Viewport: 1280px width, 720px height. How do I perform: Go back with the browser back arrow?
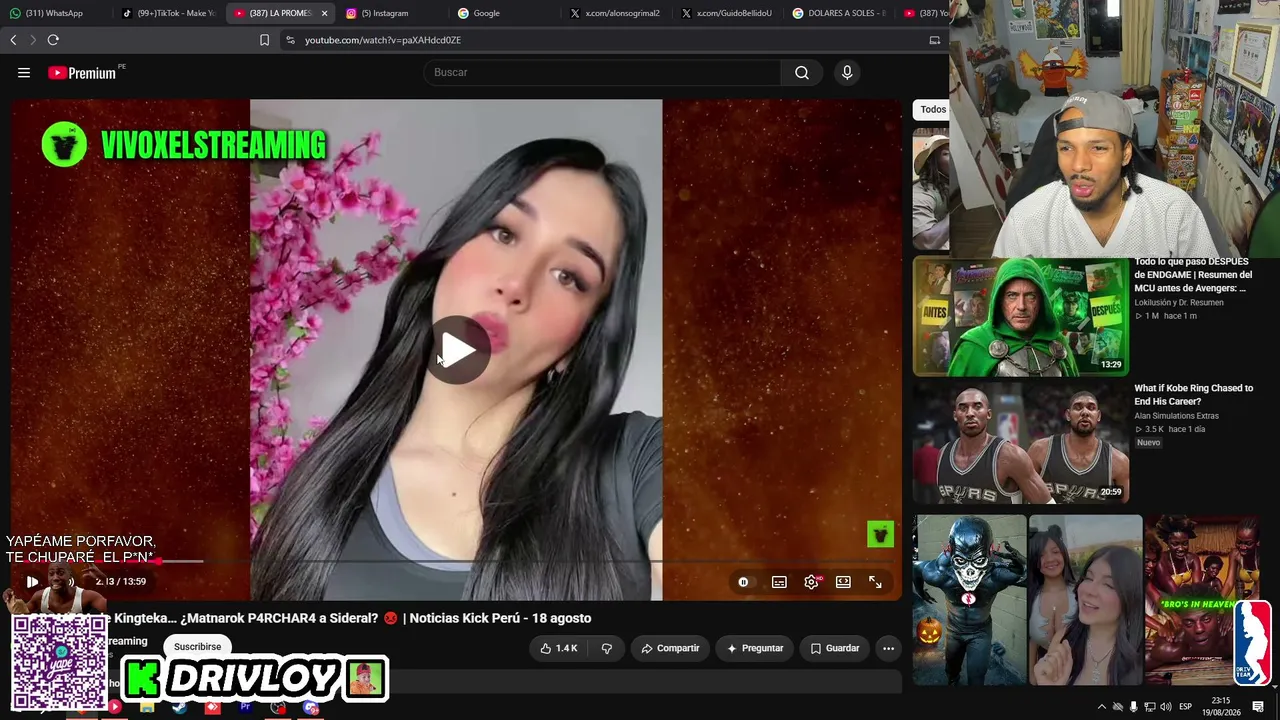coord(13,40)
